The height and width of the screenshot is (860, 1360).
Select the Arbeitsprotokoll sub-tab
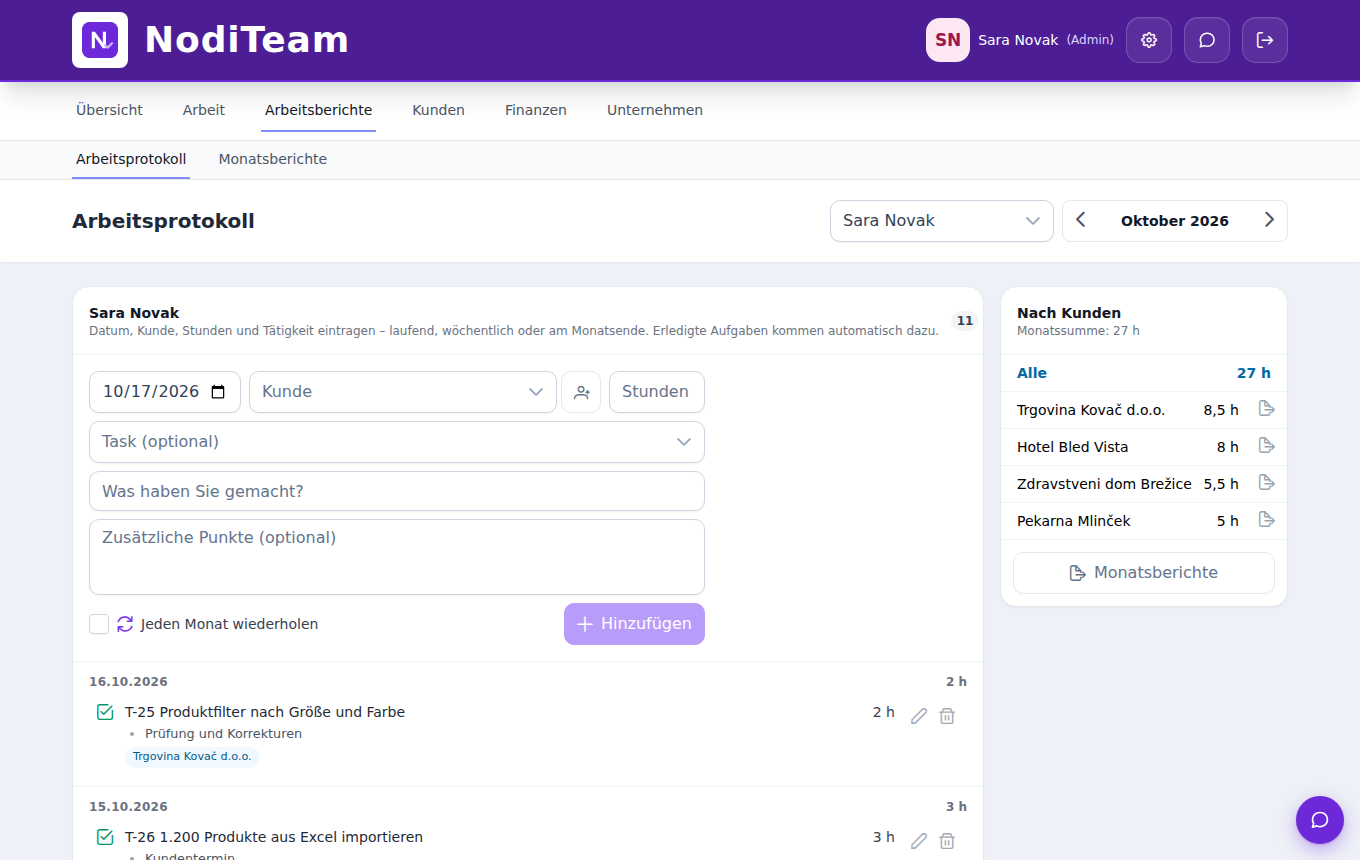point(131,159)
